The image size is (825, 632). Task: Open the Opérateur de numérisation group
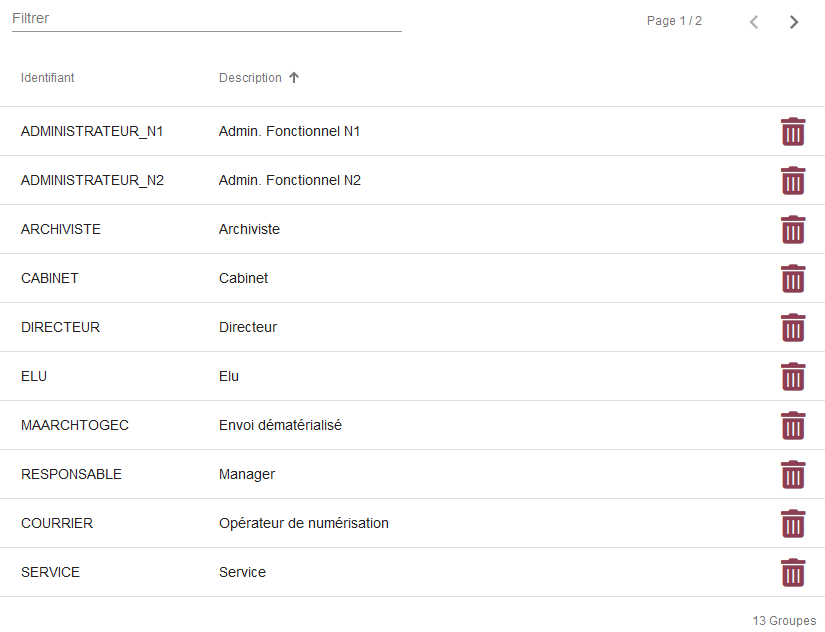click(305, 523)
